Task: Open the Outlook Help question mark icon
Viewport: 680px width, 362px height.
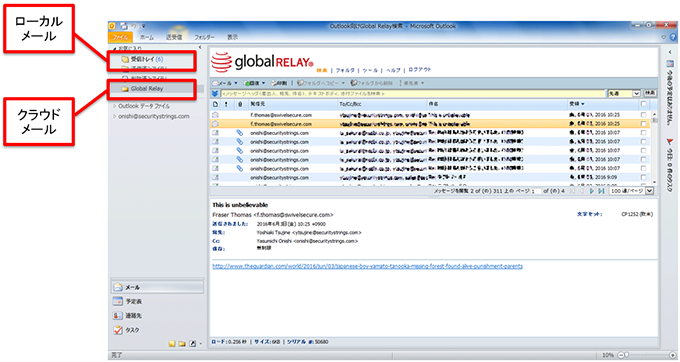Action: [x=673, y=37]
